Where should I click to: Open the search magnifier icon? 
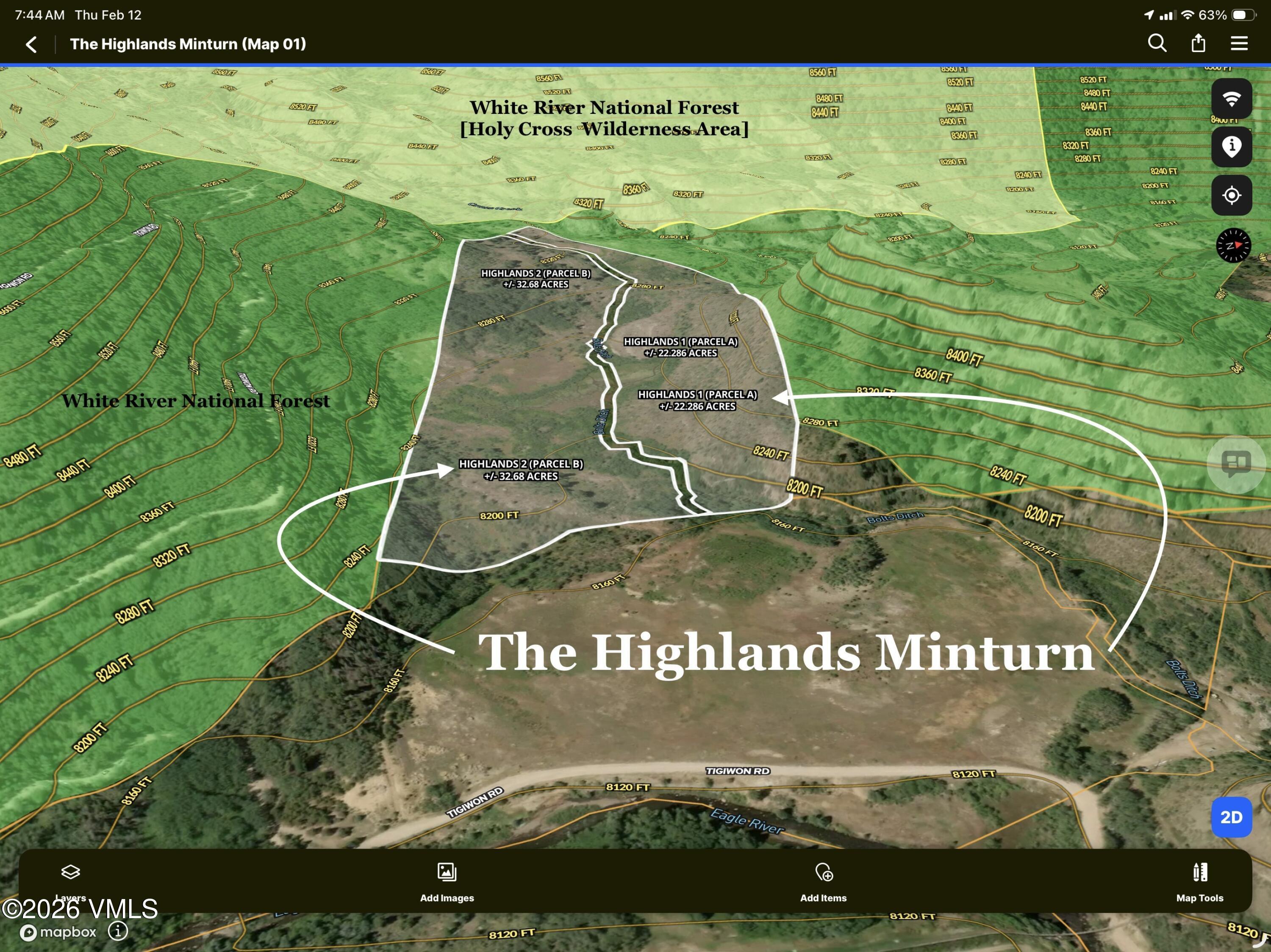point(1157,43)
